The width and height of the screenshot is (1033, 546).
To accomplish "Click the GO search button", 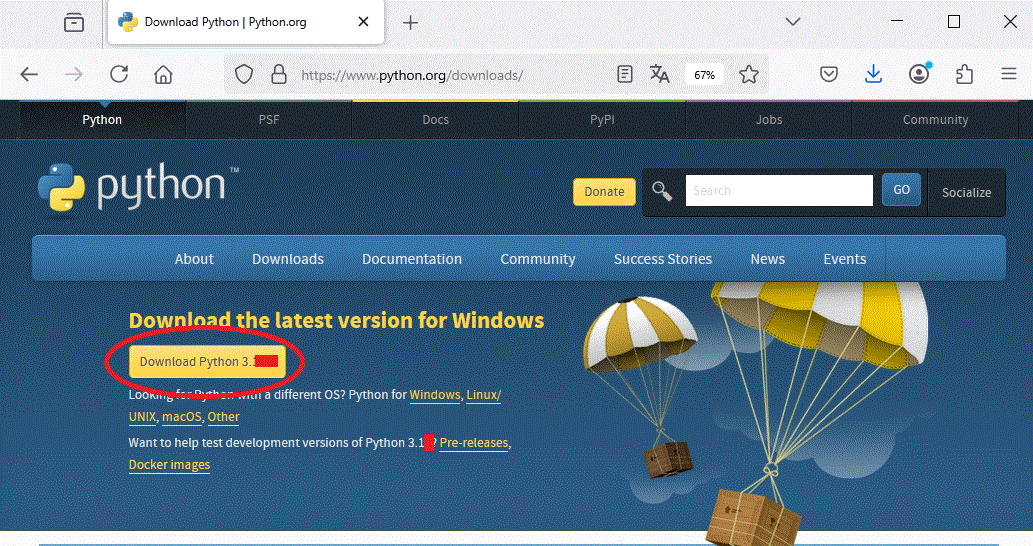I will point(901,190).
